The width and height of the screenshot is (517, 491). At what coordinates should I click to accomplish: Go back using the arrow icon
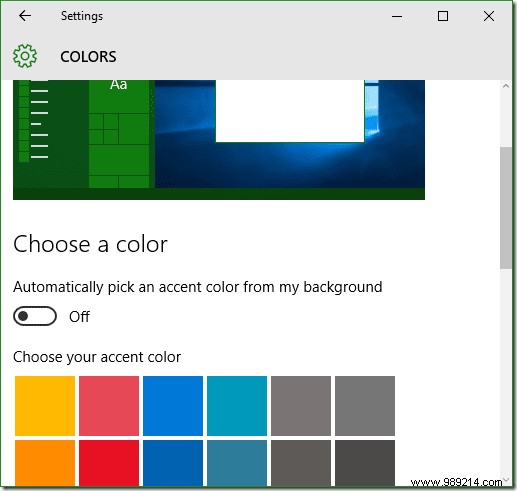tap(25, 16)
